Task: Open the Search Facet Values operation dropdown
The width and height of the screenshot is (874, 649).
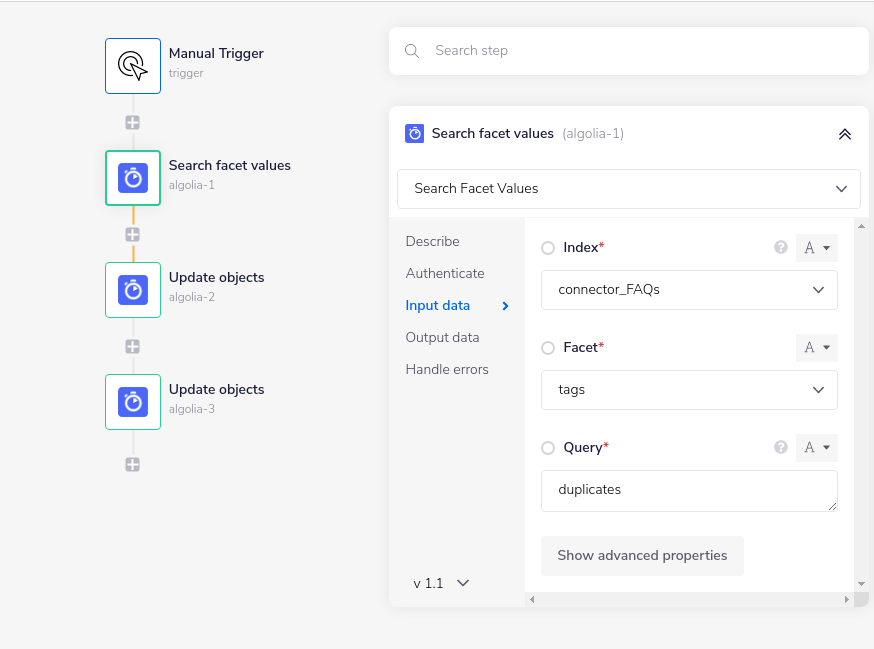Action: click(628, 189)
